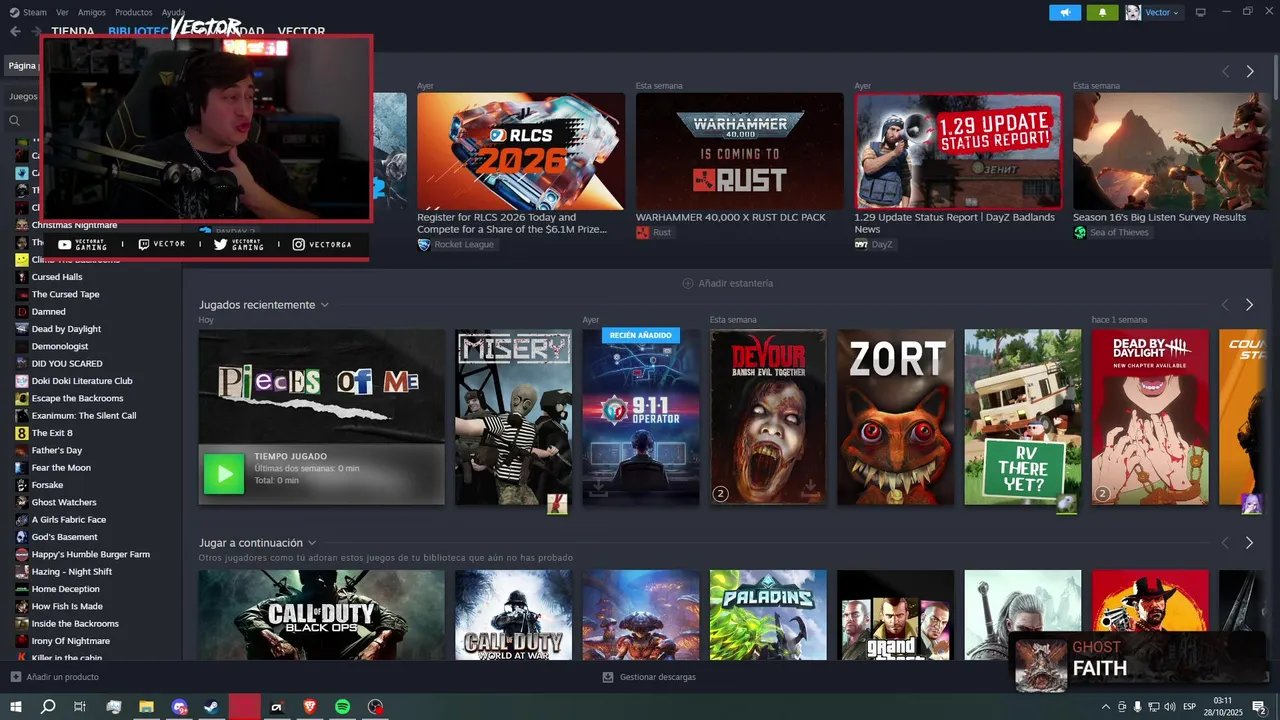
Task: Select How Fish Is Made
Action: pyautogui.click(x=67, y=606)
